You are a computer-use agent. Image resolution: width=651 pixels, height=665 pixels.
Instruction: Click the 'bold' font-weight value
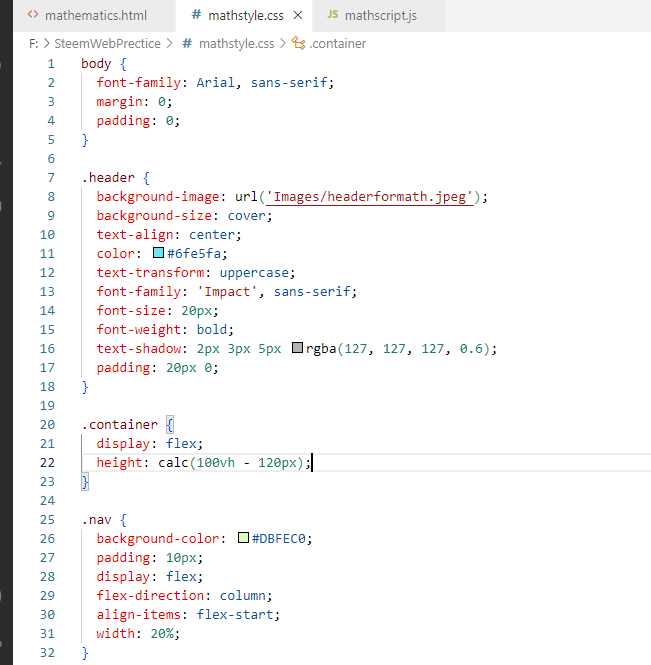pyautogui.click(x=212, y=330)
